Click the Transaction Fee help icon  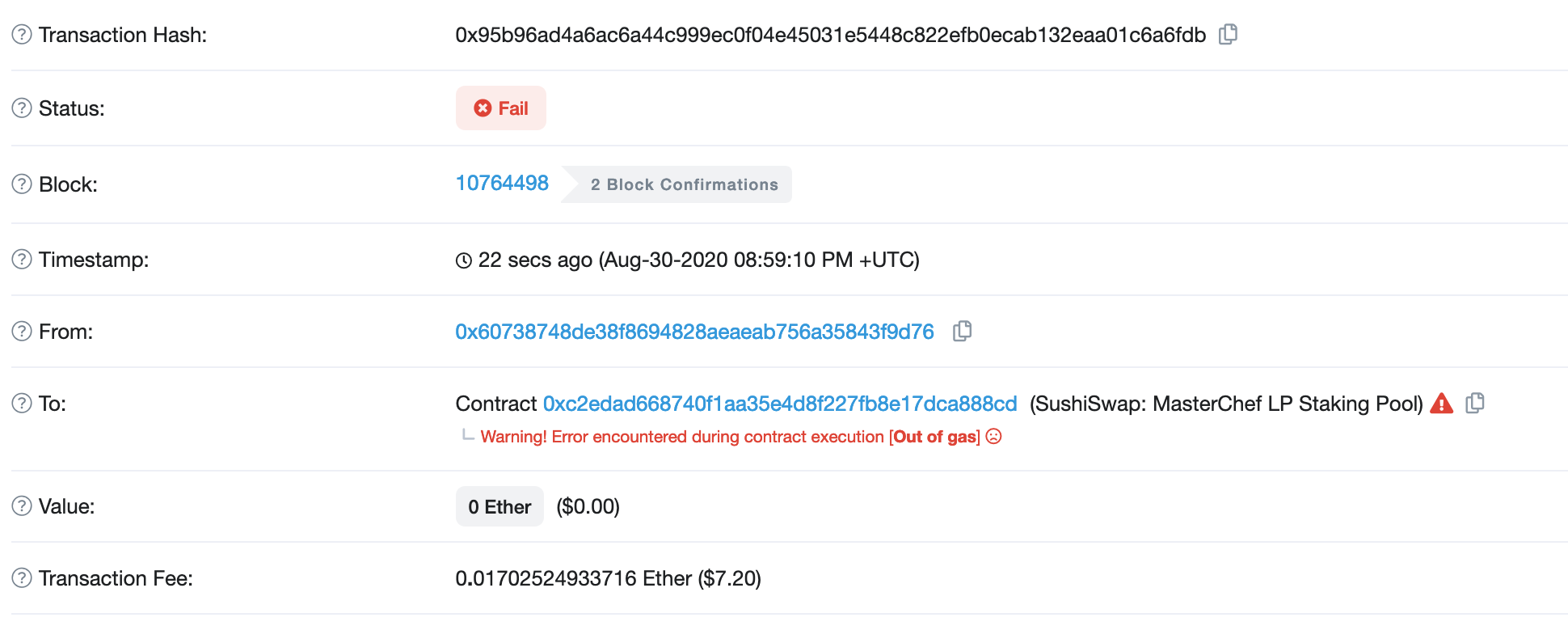(x=22, y=578)
